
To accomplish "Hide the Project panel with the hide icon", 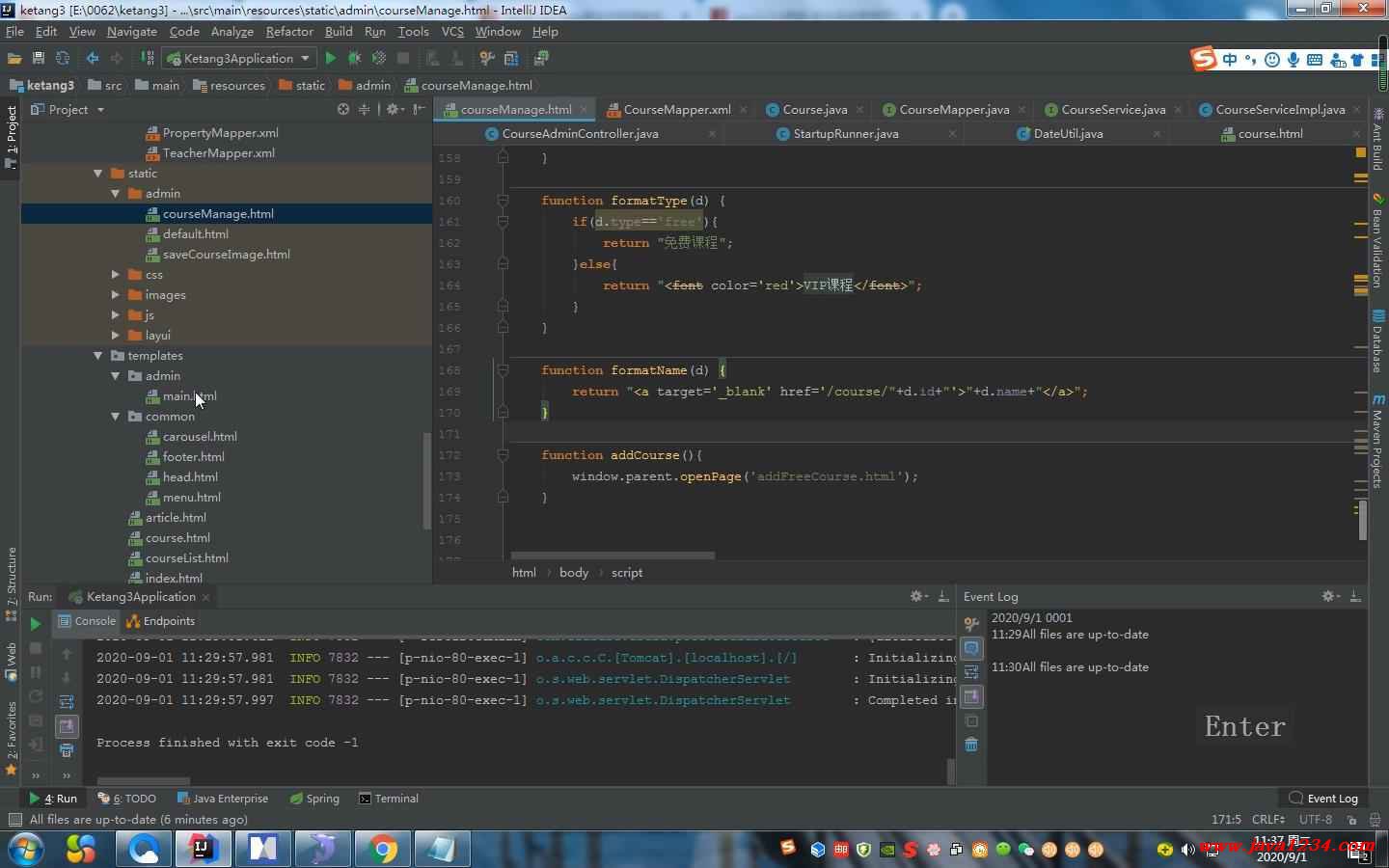I will [419, 110].
